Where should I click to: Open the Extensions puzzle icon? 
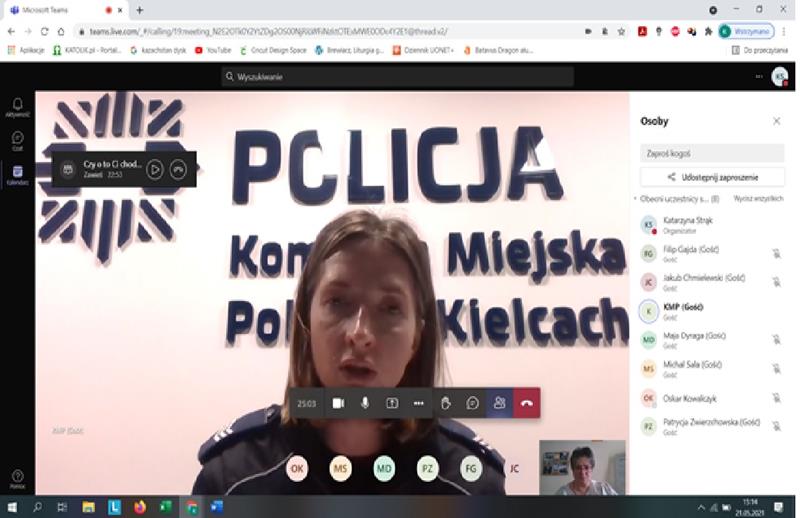click(708, 32)
